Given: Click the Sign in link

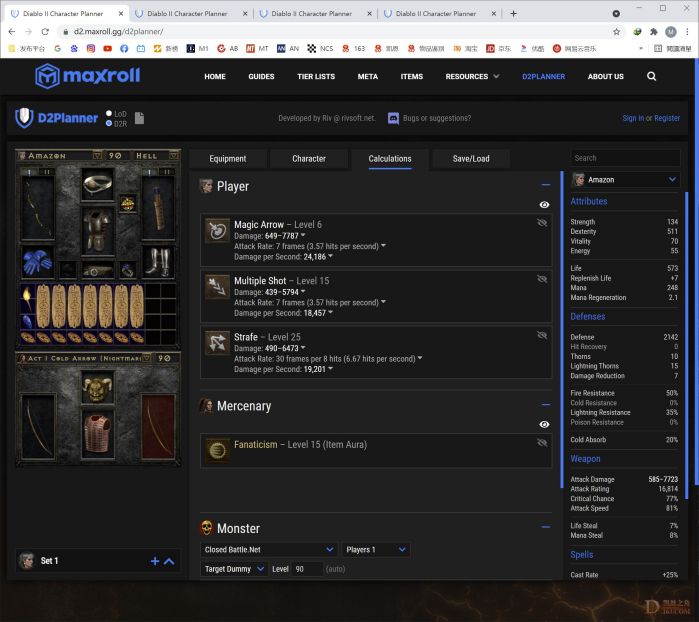Looking at the screenshot, I should click(633, 118).
